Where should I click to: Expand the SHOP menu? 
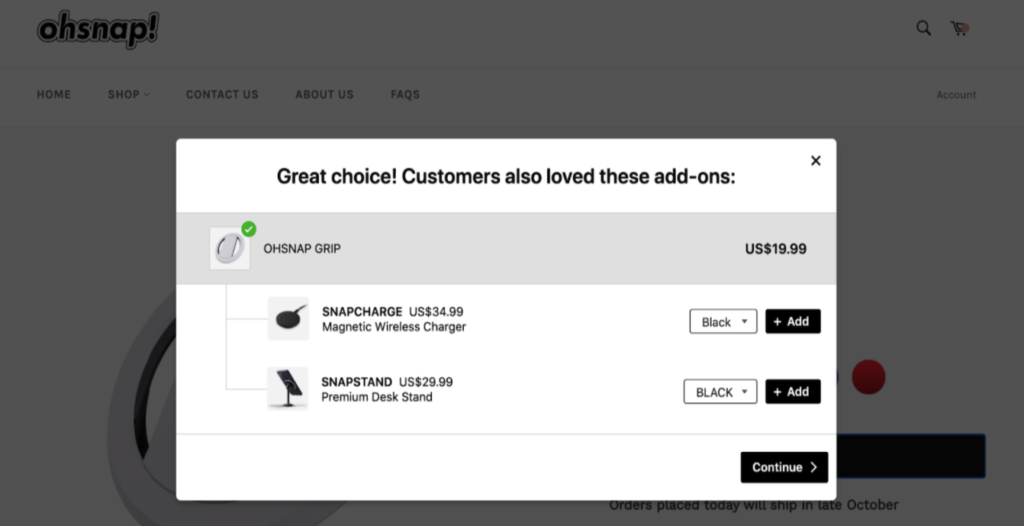tap(129, 95)
